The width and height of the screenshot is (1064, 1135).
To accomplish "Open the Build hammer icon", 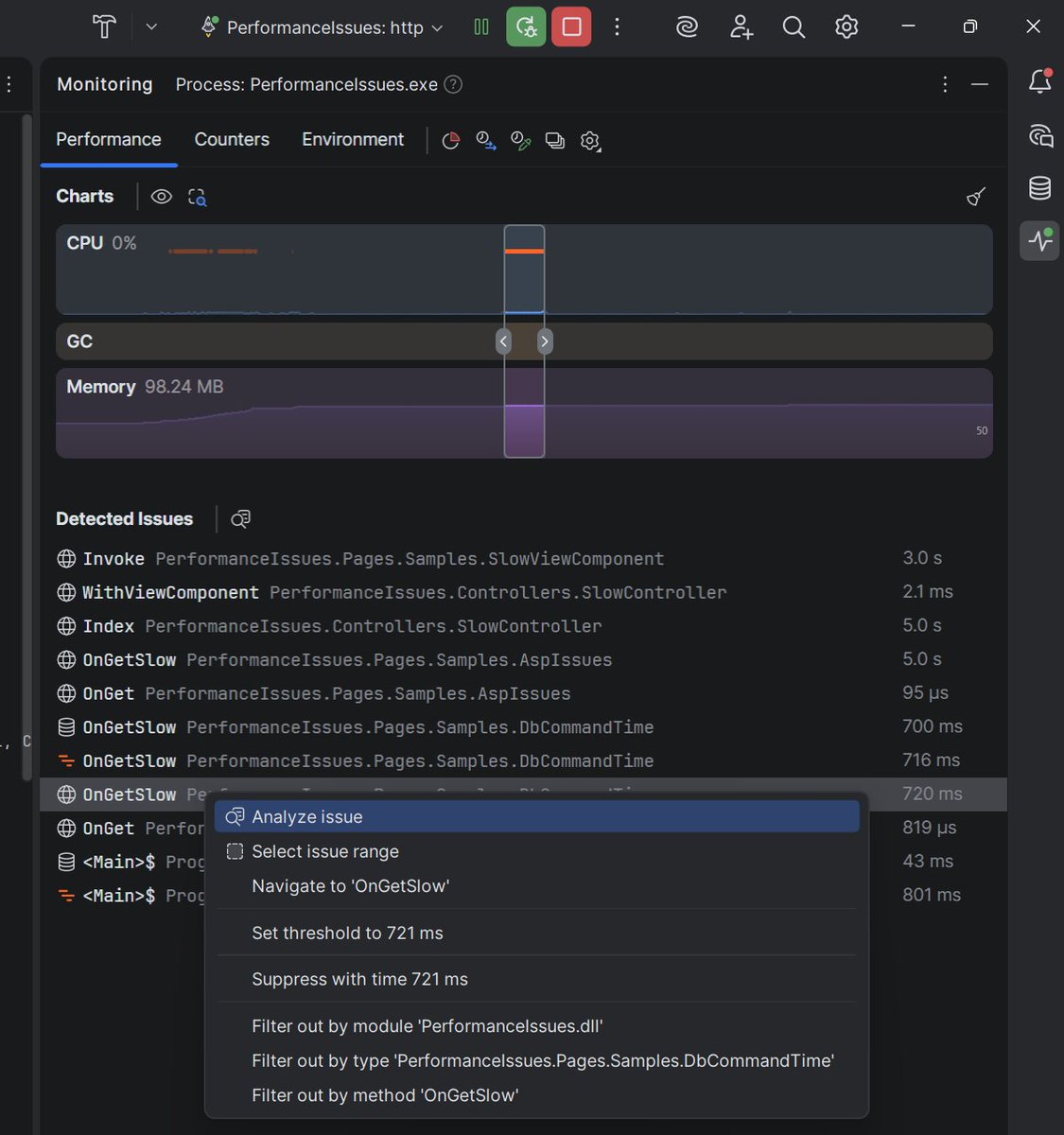I will coord(104,27).
